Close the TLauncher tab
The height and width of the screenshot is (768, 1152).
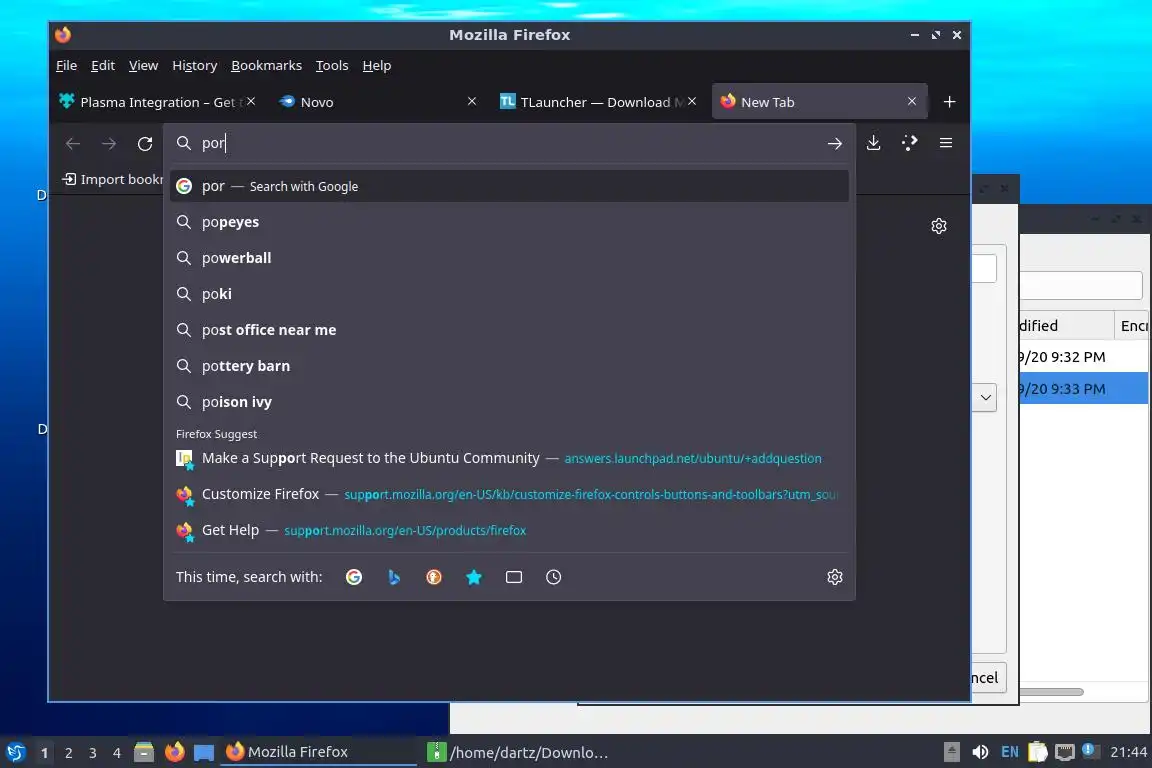tap(691, 101)
